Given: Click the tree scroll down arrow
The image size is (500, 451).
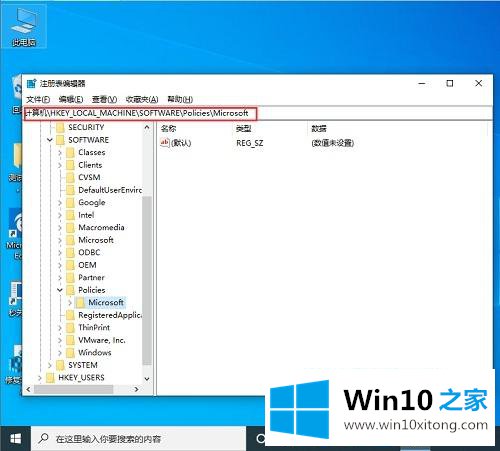Looking at the screenshot, I should (147, 379).
